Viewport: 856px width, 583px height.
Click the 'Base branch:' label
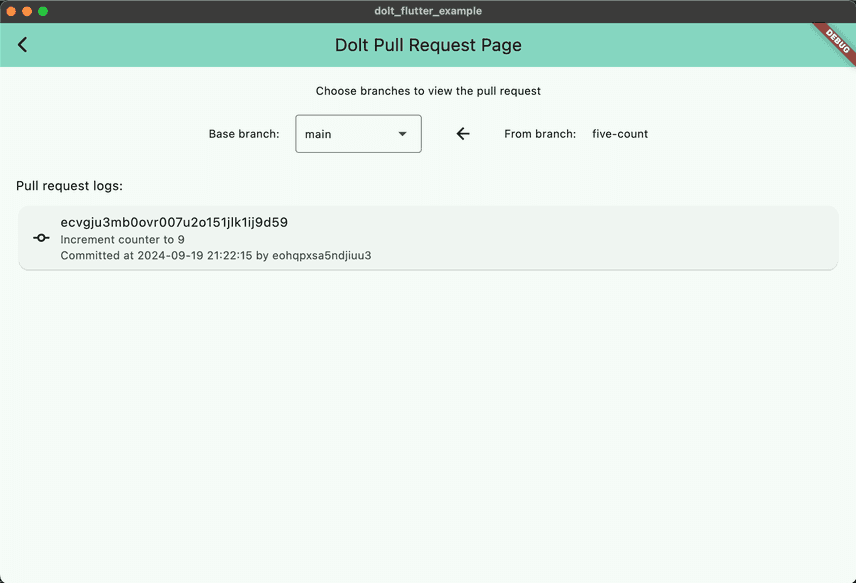pyautogui.click(x=244, y=134)
